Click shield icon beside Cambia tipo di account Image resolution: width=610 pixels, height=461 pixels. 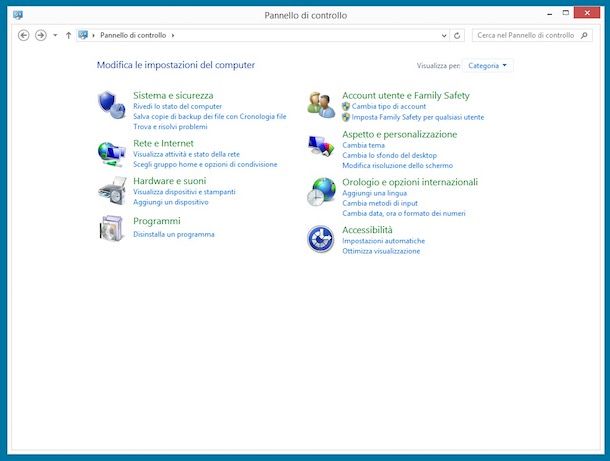pyautogui.click(x=346, y=106)
